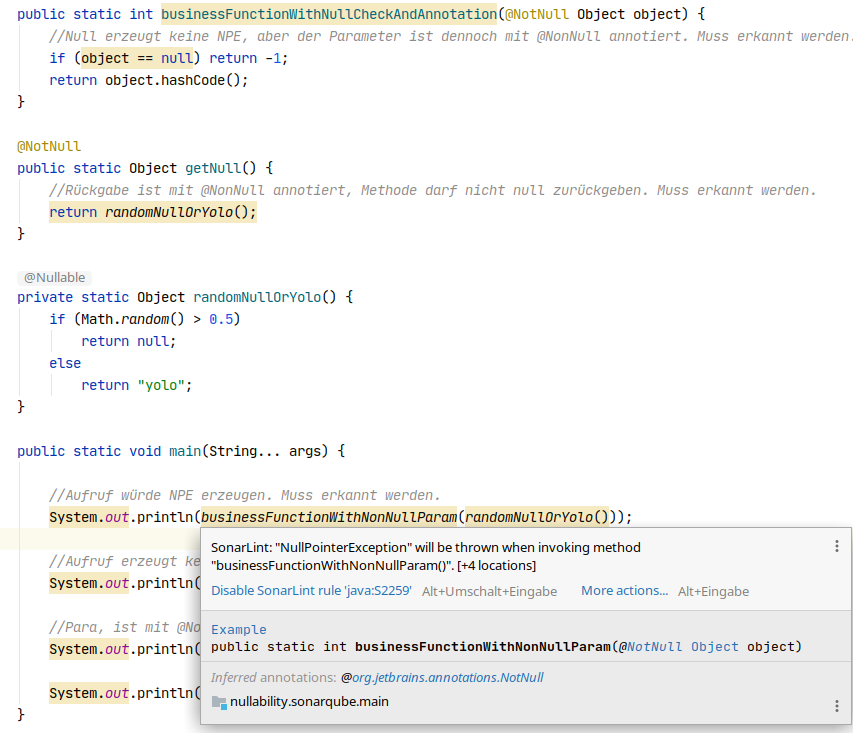Viewport: 853px width, 733px height.
Task: Disable SonarLint rule java:S2259
Action: coord(311,591)
